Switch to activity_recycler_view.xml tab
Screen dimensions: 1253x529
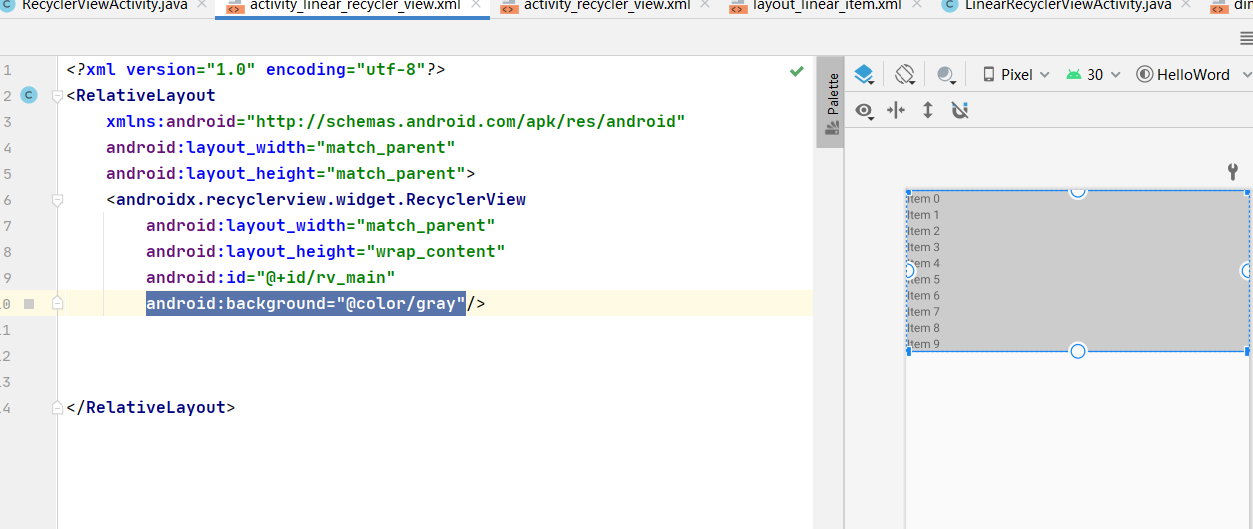[607, 6]
